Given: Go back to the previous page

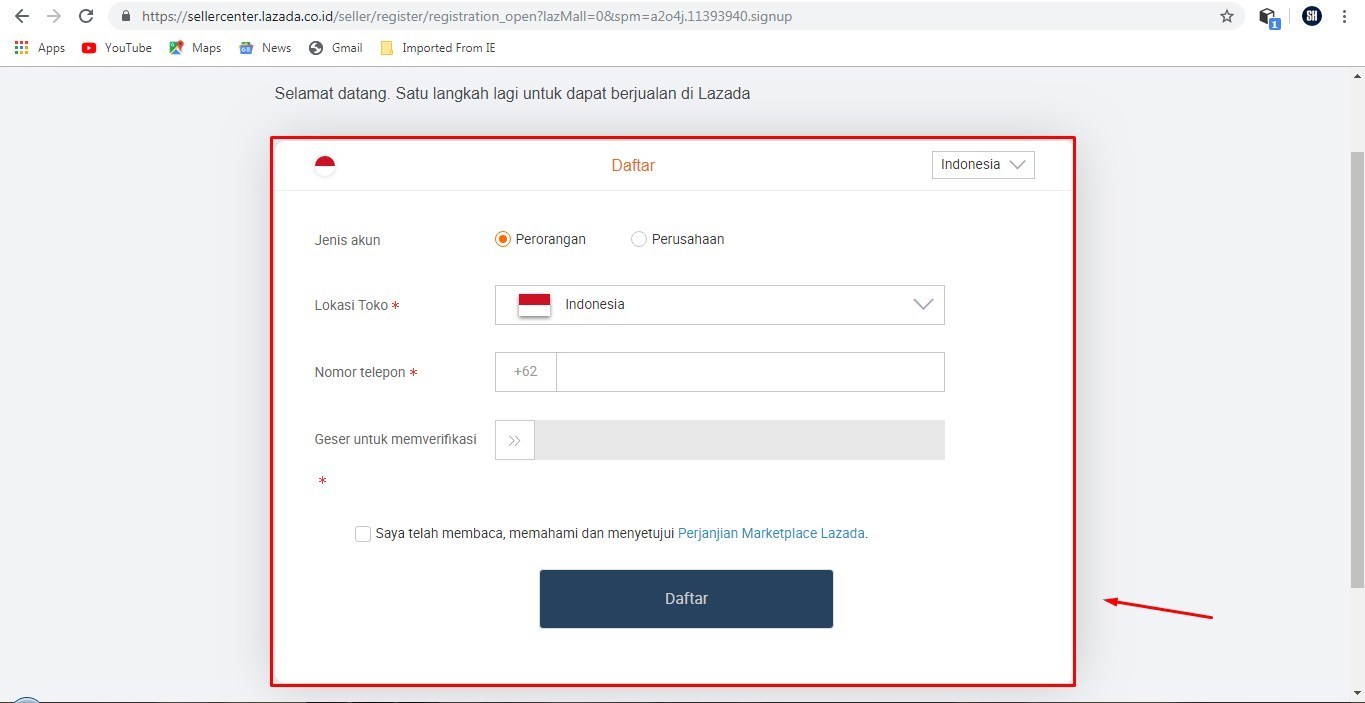Looking at the screenshot, I should (x=22, y=16).
